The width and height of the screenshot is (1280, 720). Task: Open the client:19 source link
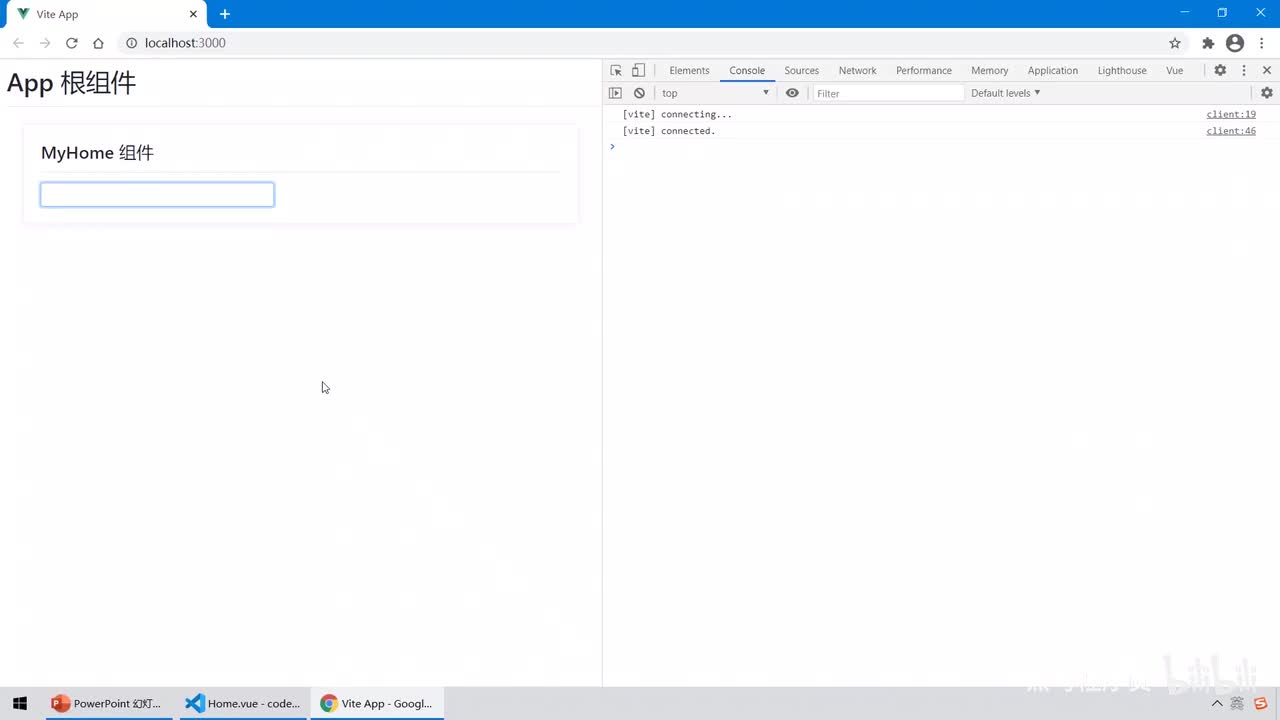pos(1231,114)
